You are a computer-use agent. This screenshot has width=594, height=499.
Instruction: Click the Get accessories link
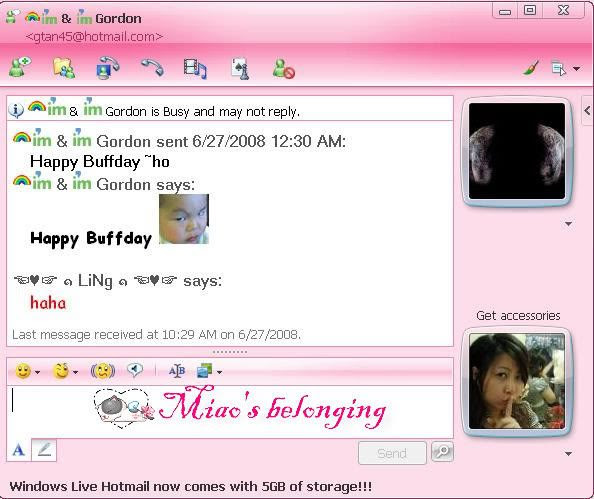(x=518, y=315)
